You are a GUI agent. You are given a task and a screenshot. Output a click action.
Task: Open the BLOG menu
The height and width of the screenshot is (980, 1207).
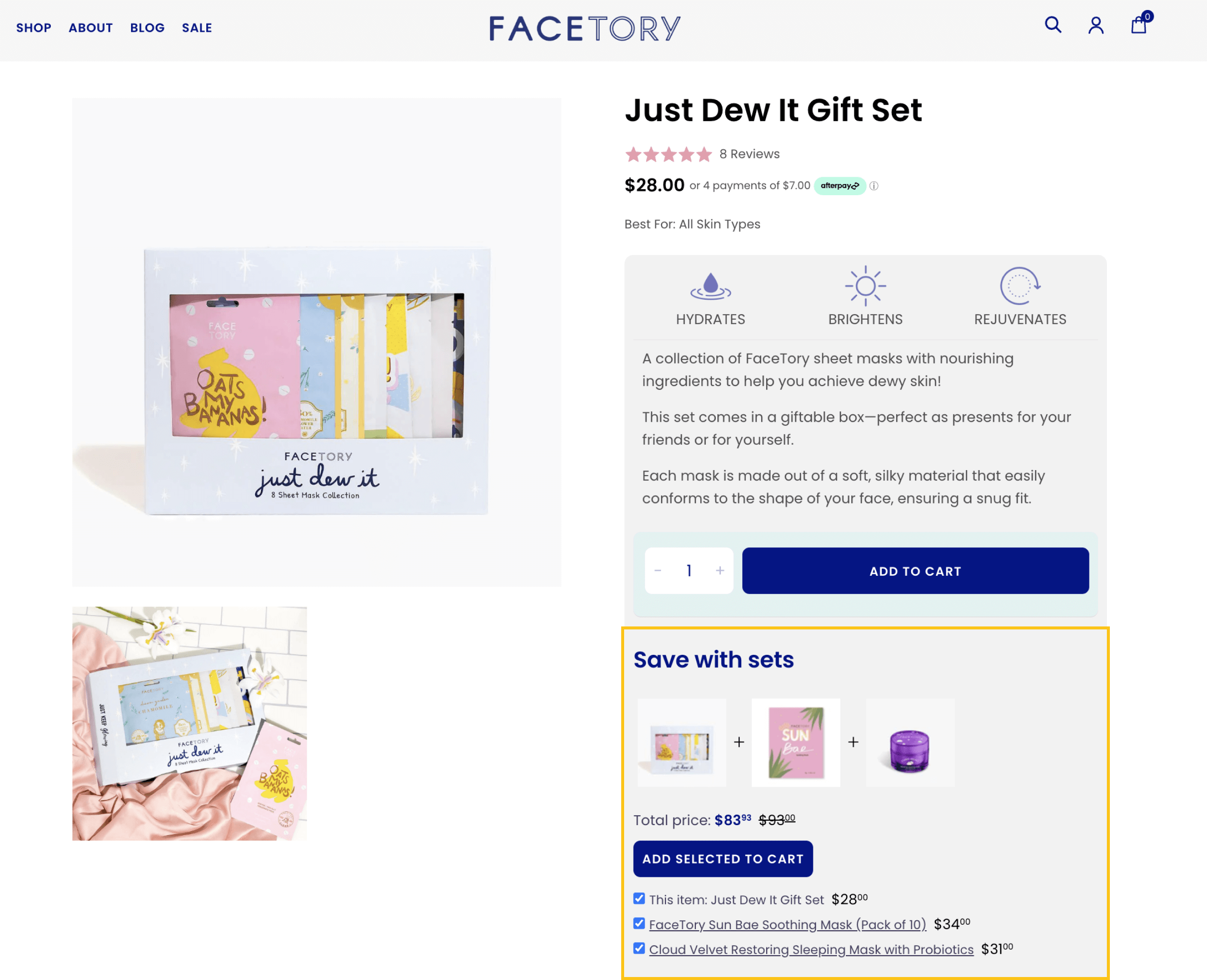pos(147,27)
